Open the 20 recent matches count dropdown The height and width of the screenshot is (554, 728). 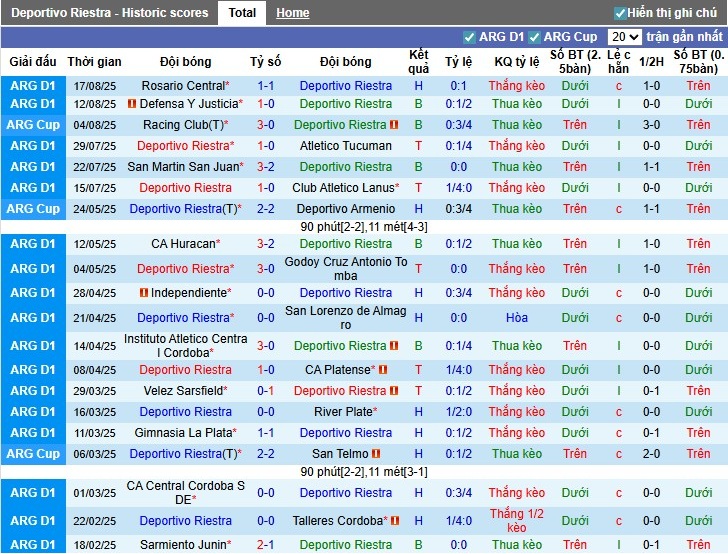click(627, 37)
